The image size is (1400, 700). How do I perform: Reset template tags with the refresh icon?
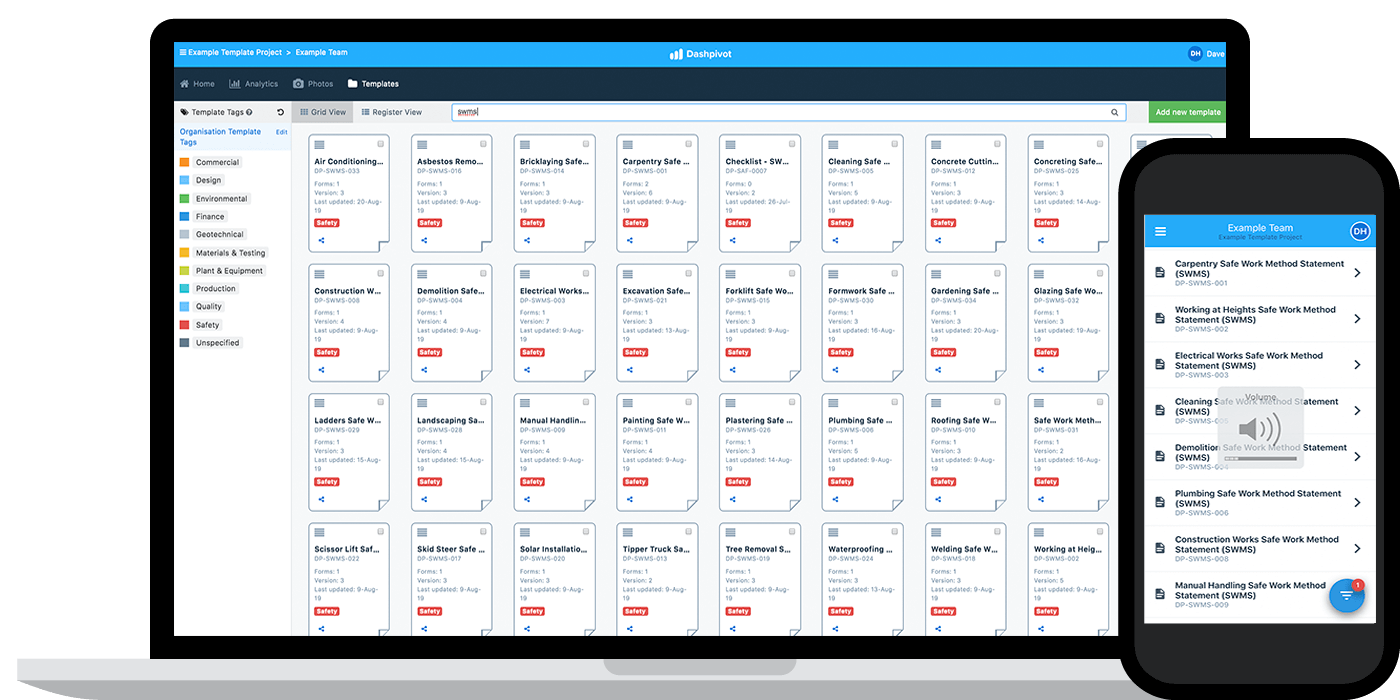(x=280, y=112)
